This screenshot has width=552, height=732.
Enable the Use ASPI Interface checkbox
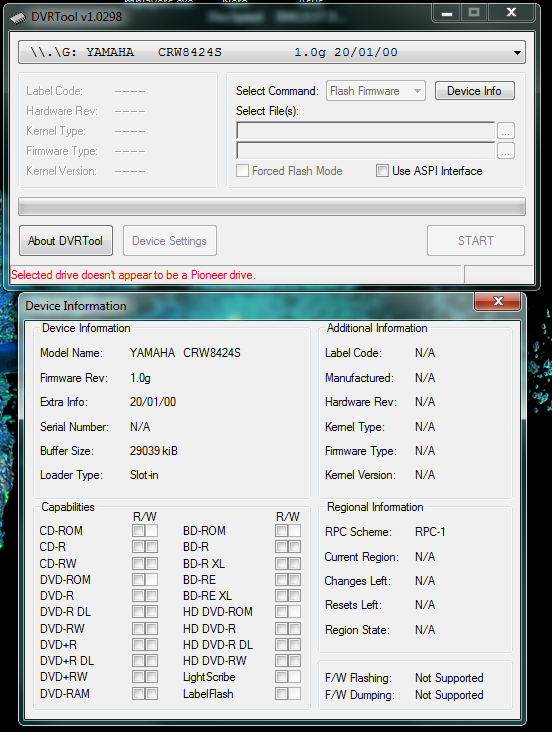point(382,171)
